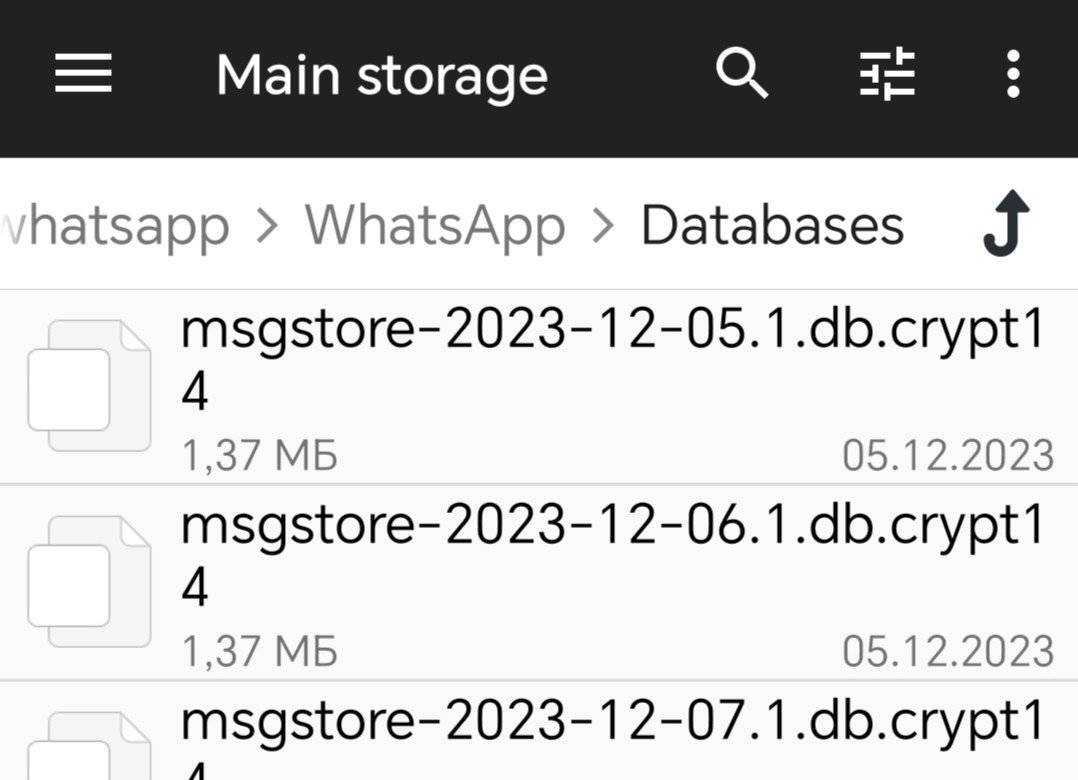Tap file icon for msgstore-2023-12-06 backup
The height and width of the screenshot is (780, 1078).
click(x=88, y=583)
